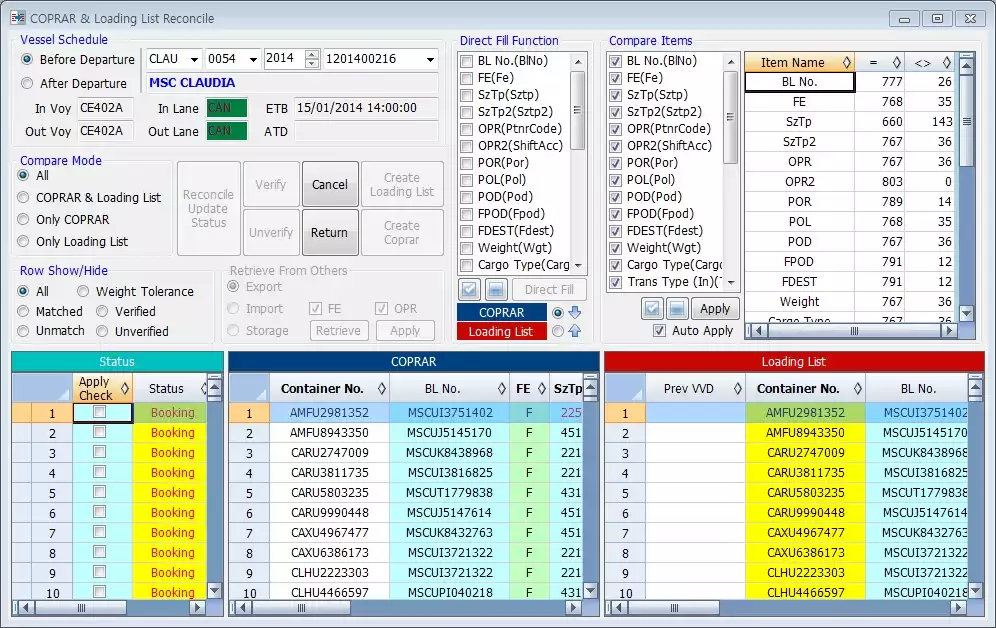Screen dimensions: 996x628
Task: Sort the not-equal (<>) count column diamond
Action: (946, 62)
